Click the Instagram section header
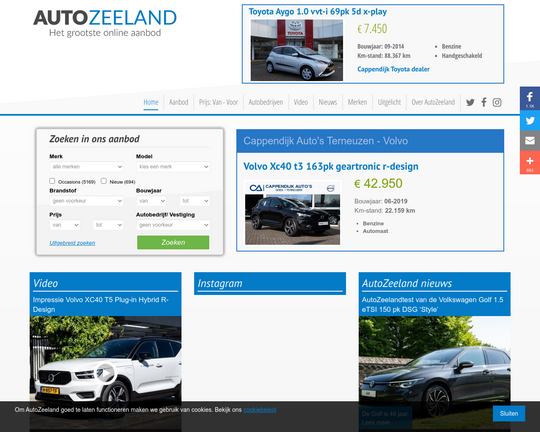540x432 pixels. click(270, 284)
